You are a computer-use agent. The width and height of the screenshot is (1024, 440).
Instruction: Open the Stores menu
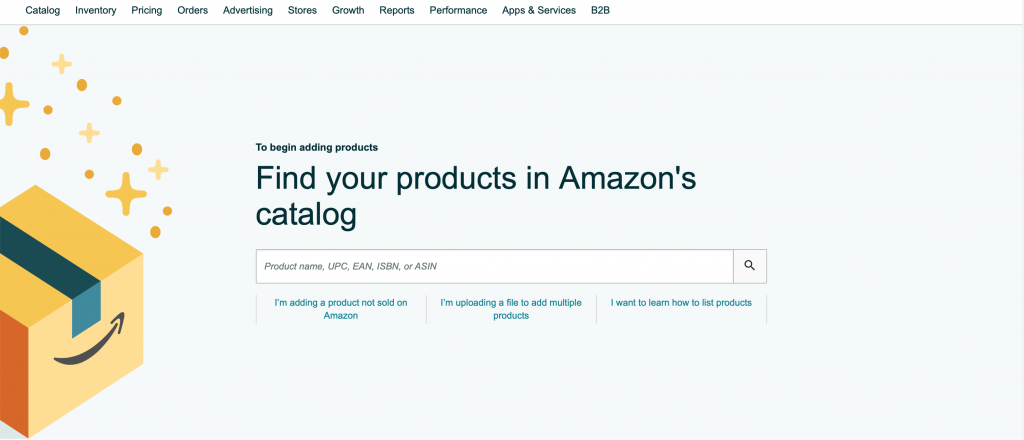coord(302,10)
